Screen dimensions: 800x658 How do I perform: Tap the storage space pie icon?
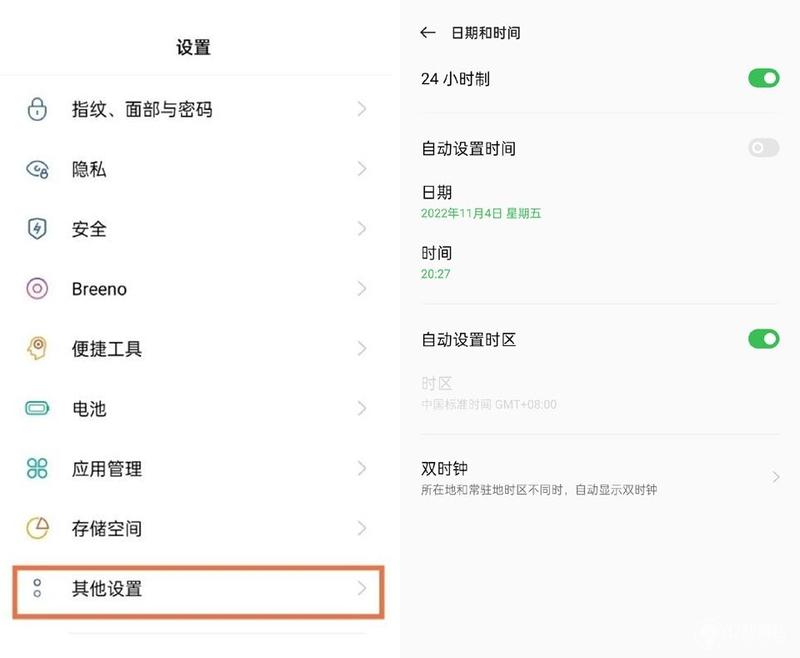(37, 528)
